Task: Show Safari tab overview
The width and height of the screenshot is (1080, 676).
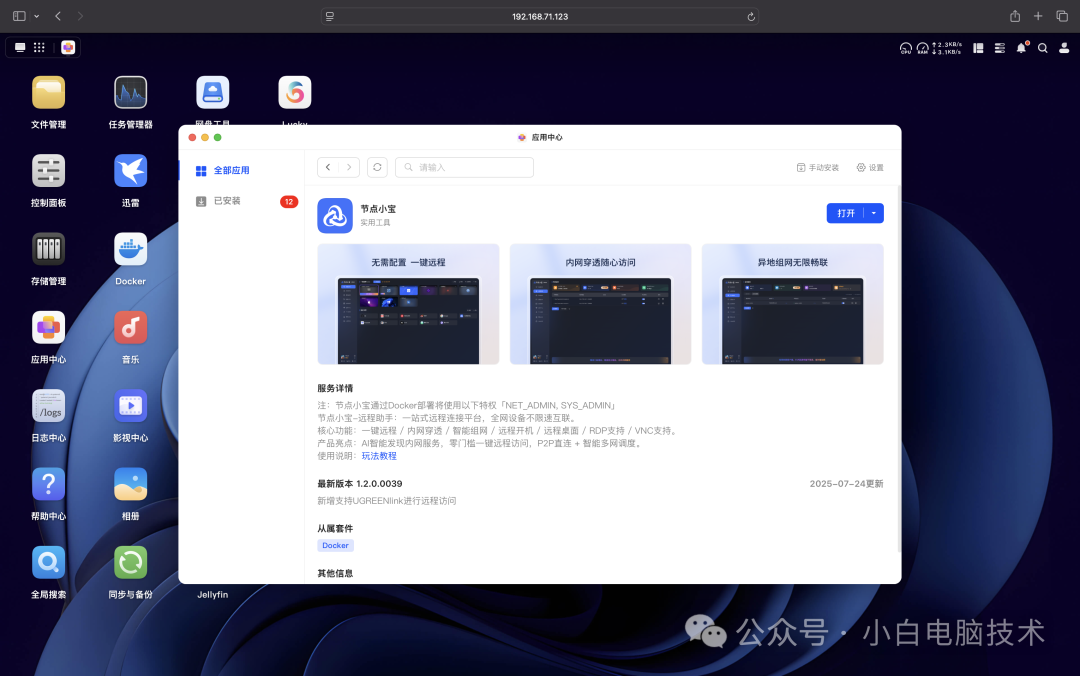Action: tap(1061, 16)
